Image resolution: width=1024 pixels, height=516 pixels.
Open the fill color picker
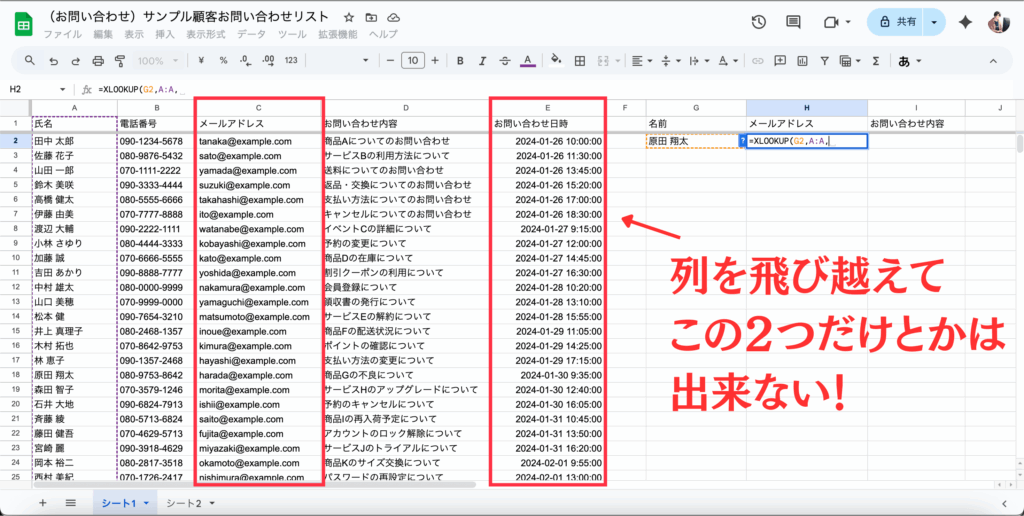556,61
